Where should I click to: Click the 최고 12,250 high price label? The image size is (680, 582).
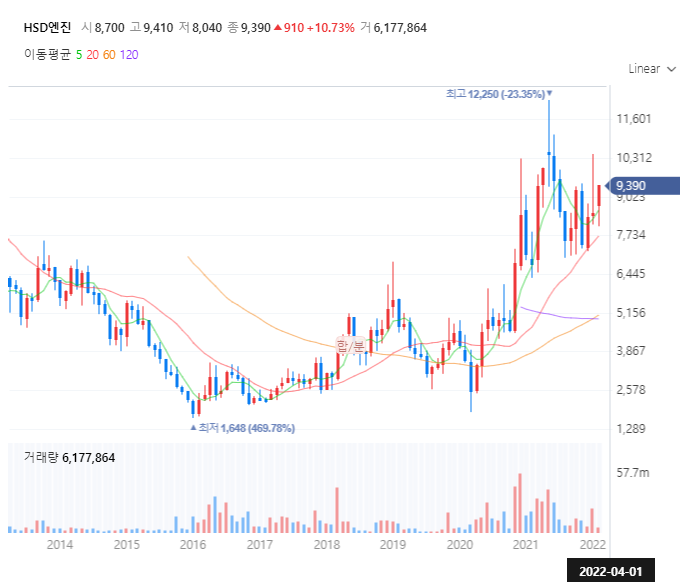[499, 94]
